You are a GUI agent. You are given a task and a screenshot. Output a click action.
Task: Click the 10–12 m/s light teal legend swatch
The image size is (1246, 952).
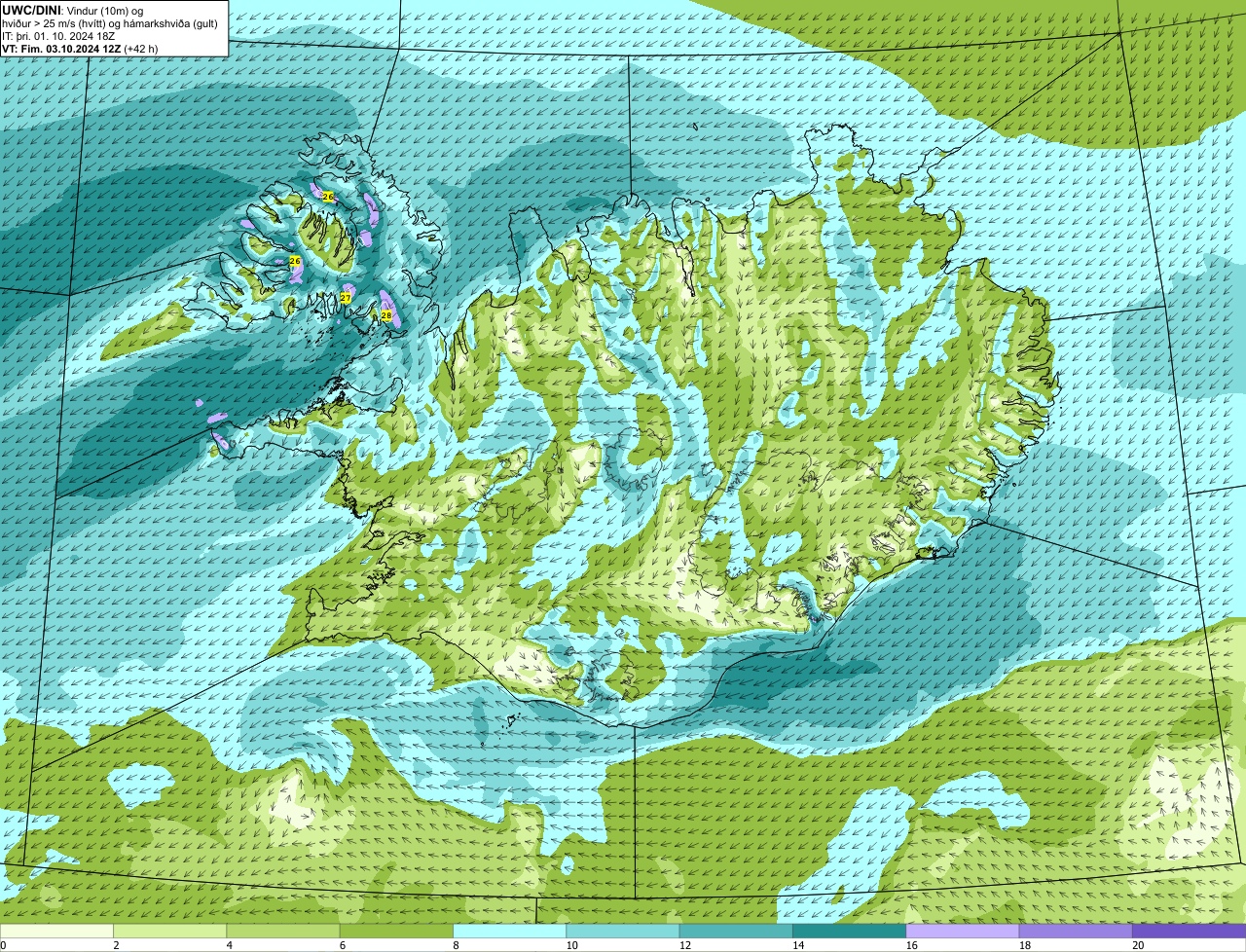tap(623, 931)
